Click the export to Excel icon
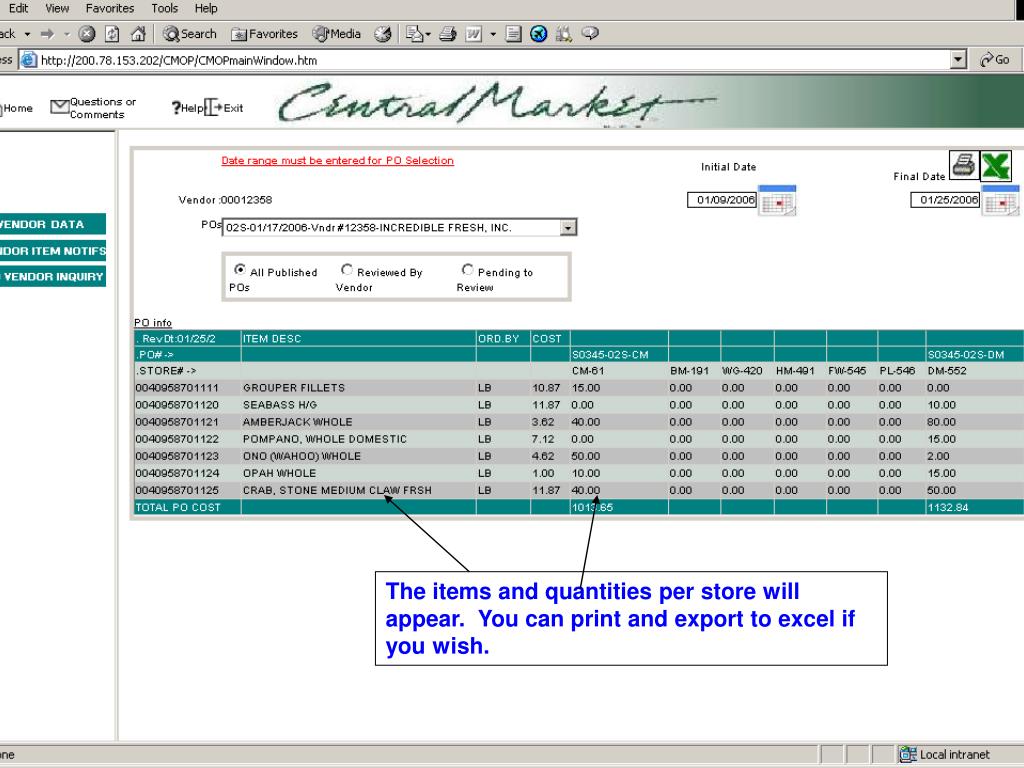The image size is (1024, 768). click(x=995, y=165)
